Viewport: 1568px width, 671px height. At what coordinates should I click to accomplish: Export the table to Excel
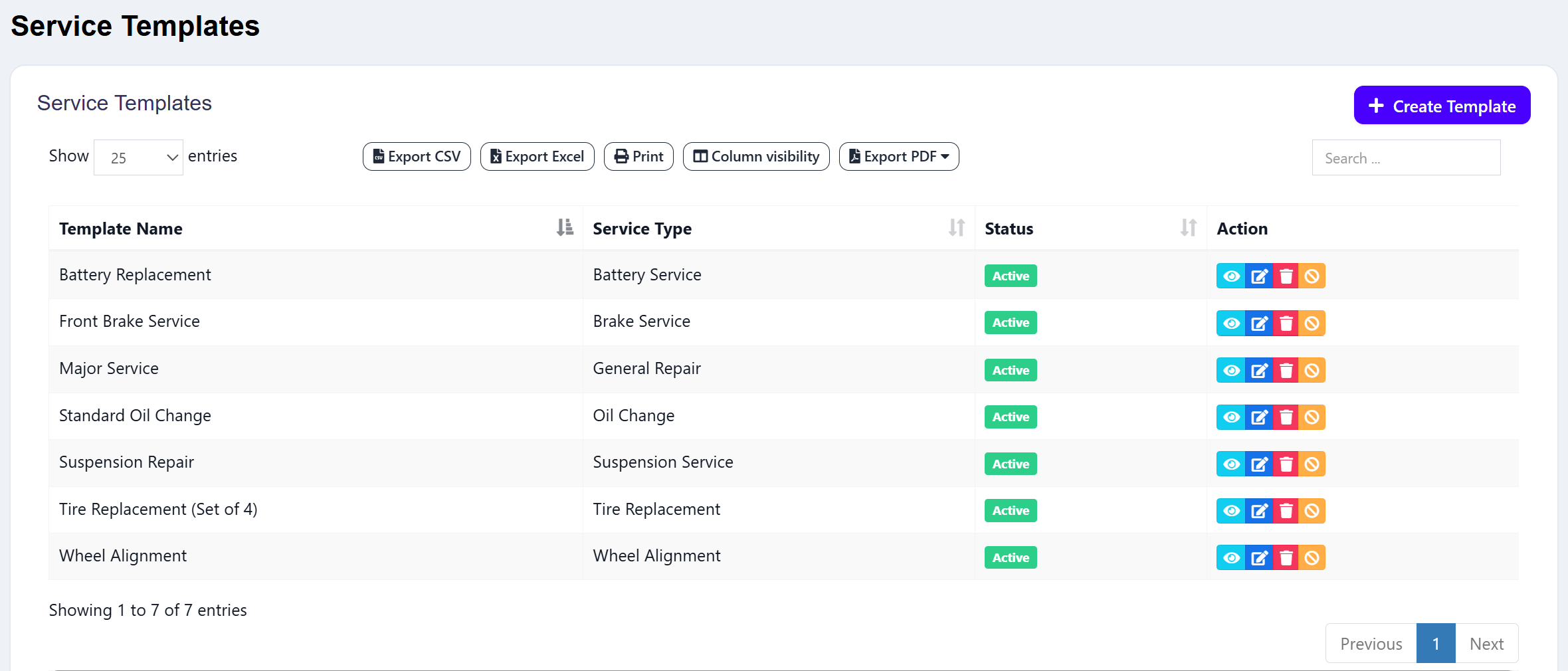(x=537, y=157)
